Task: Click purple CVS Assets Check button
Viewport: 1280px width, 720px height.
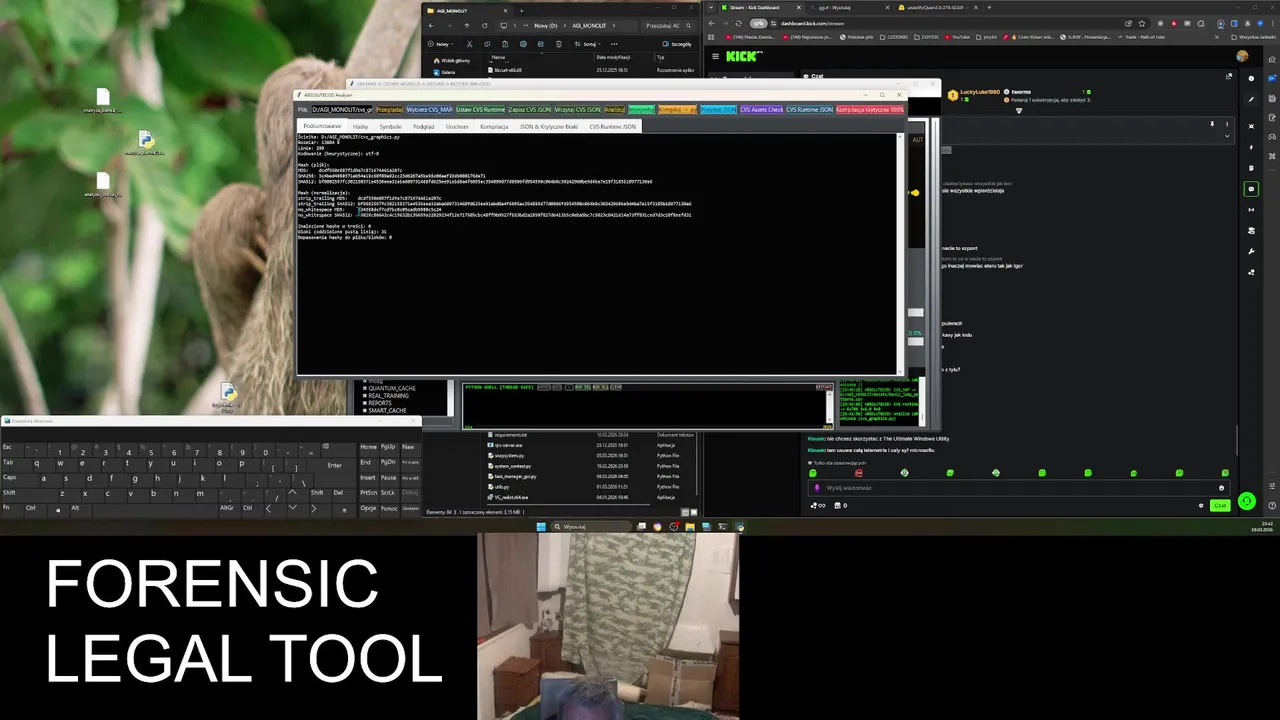Action: [x=762, y=109]
